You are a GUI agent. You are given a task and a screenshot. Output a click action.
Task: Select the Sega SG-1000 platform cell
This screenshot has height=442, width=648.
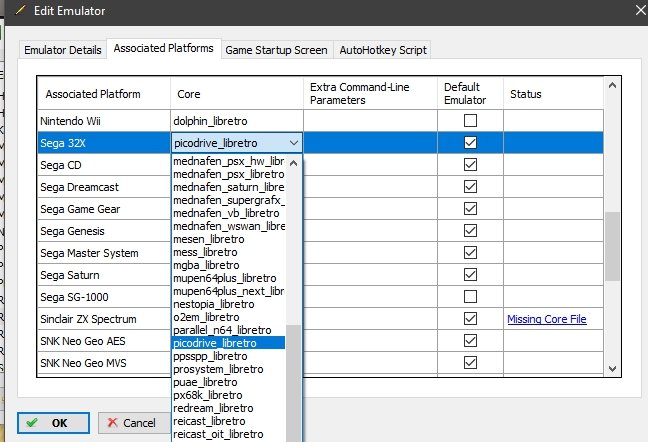click(104, 297)
